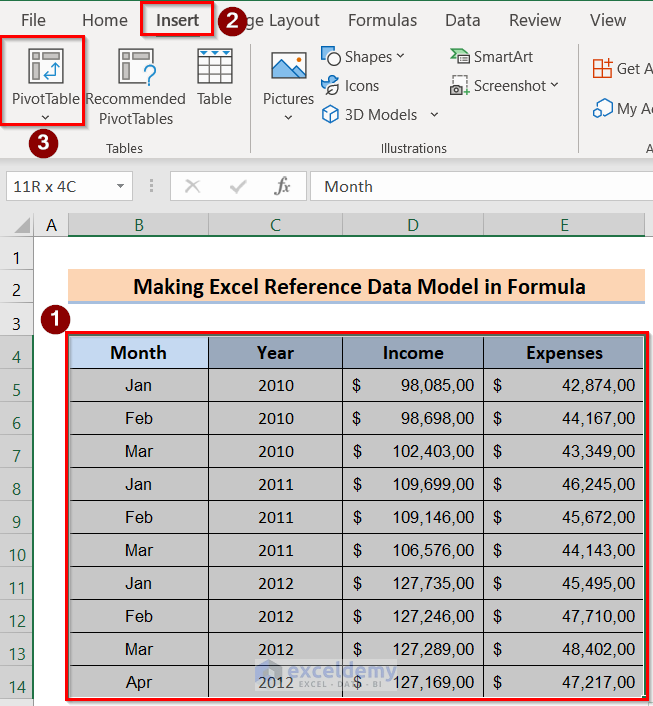This screenshot has height=706, width=653.
Task: Click the insert function fx icon
Action: [283, 186]
